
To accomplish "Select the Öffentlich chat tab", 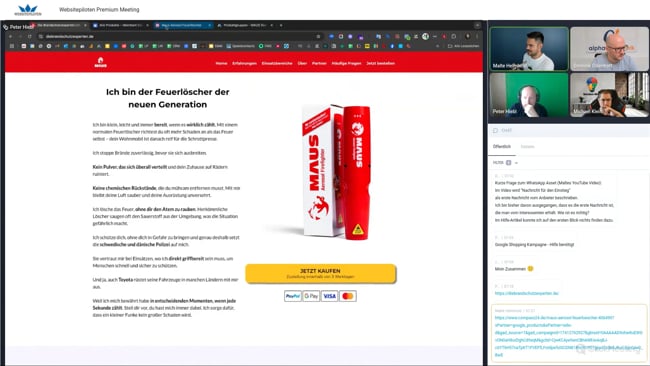I will (502, 147).
